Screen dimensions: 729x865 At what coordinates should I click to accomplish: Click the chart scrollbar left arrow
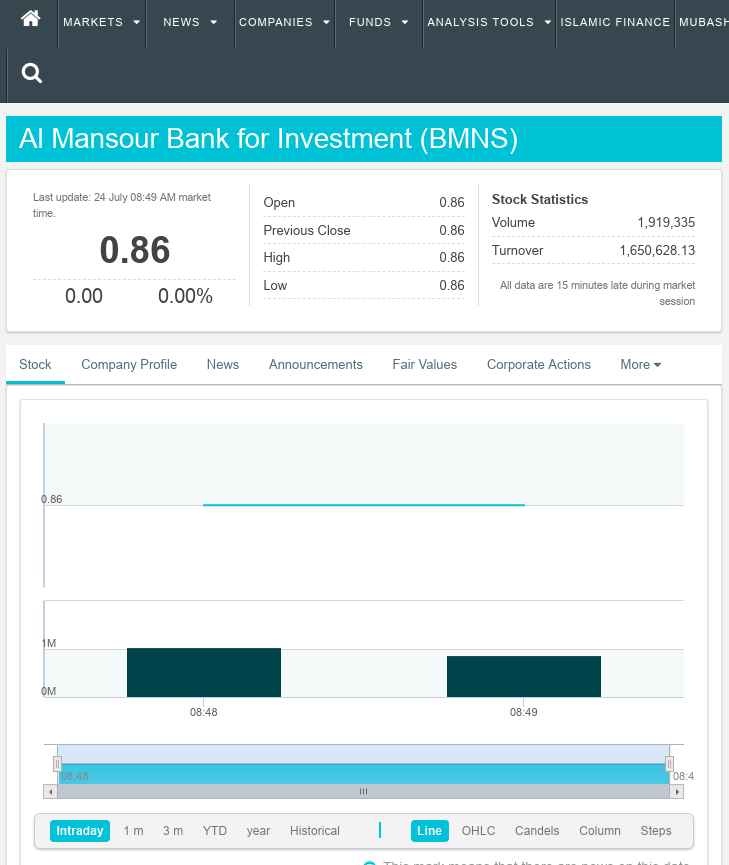click(50, 792)
